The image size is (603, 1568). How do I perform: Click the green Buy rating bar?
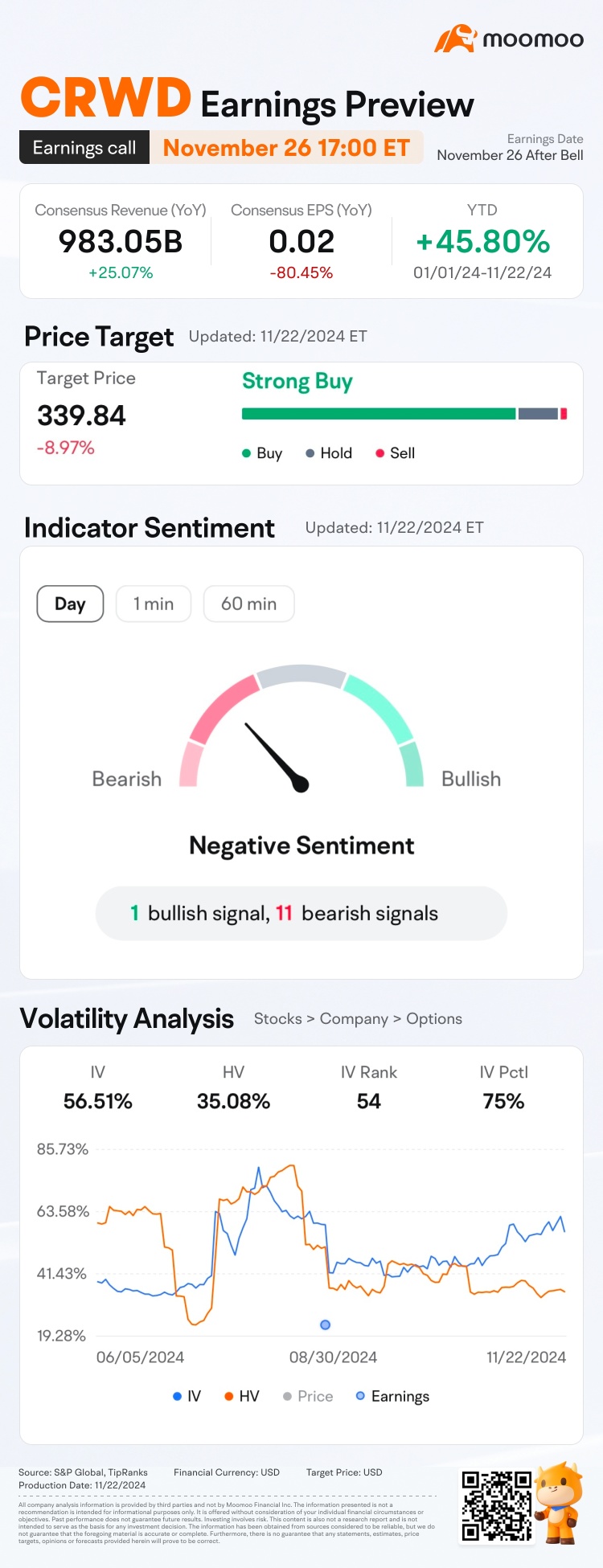click(x=378, y=414)
